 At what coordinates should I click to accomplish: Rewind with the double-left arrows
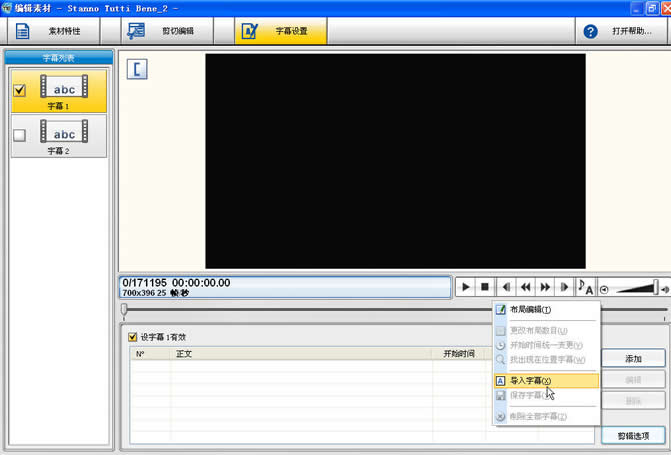coord(526,287)
